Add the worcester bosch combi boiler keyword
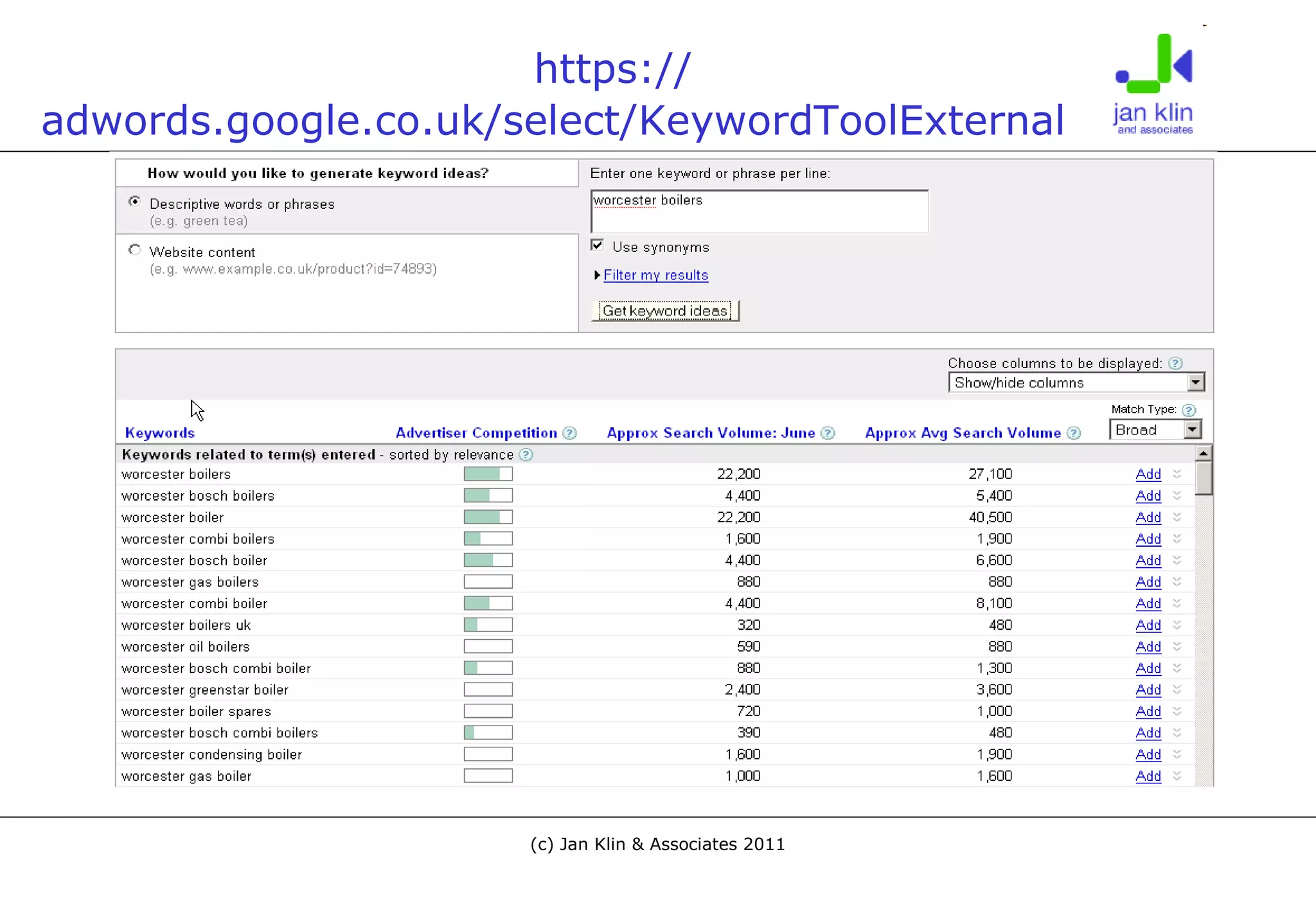The height and width of the screenshot is (908, 1316). point(1148,668)
